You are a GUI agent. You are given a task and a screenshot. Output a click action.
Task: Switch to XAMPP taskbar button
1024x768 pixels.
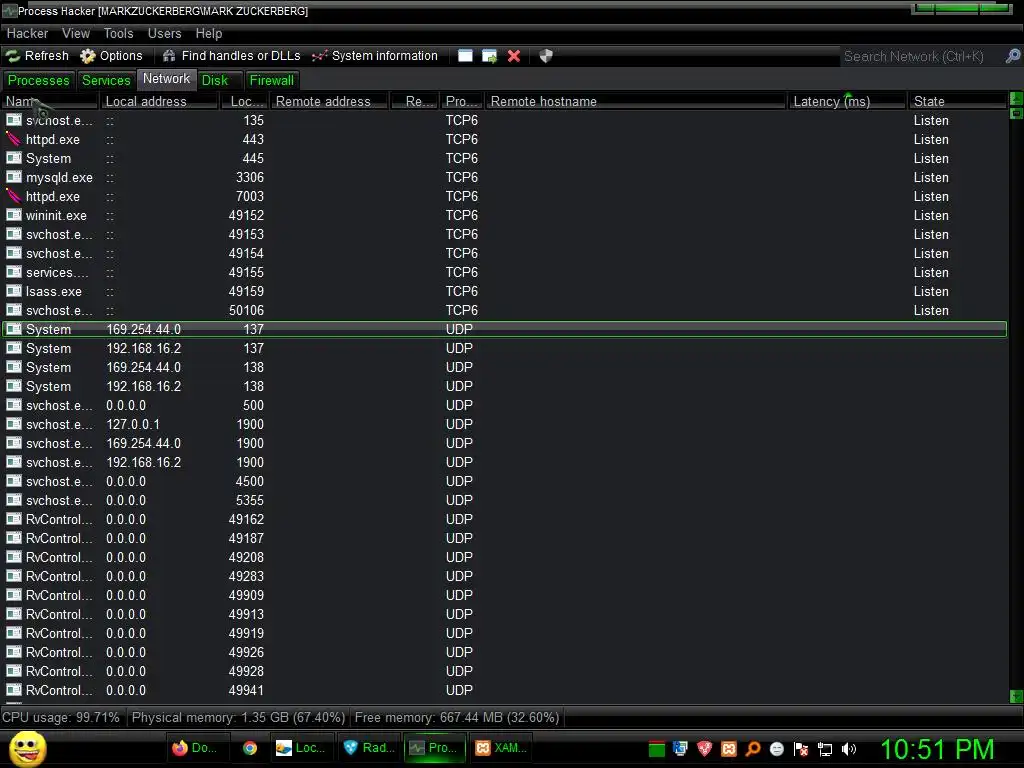coord(501,748)
